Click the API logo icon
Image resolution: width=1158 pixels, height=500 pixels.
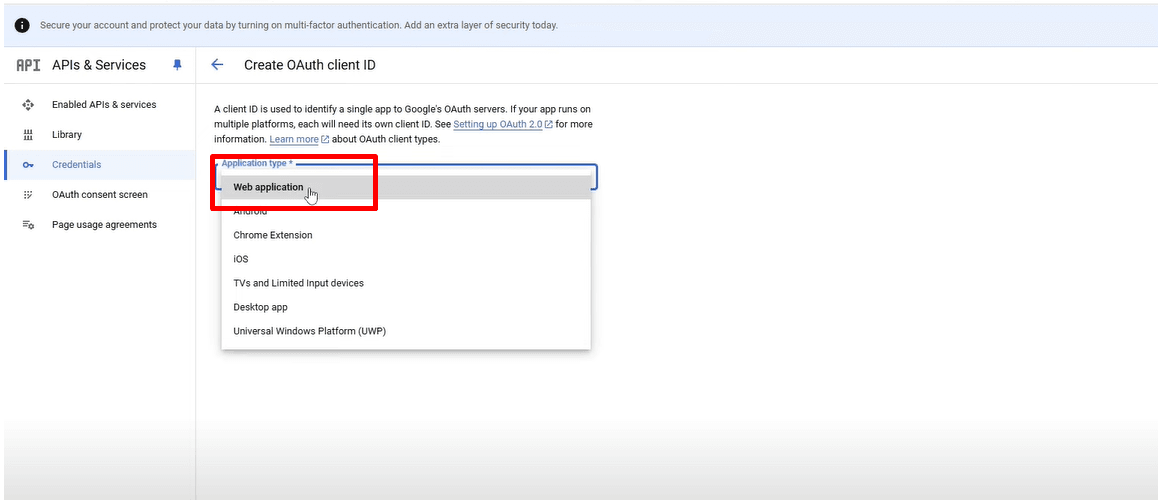[x=28, y=65]
